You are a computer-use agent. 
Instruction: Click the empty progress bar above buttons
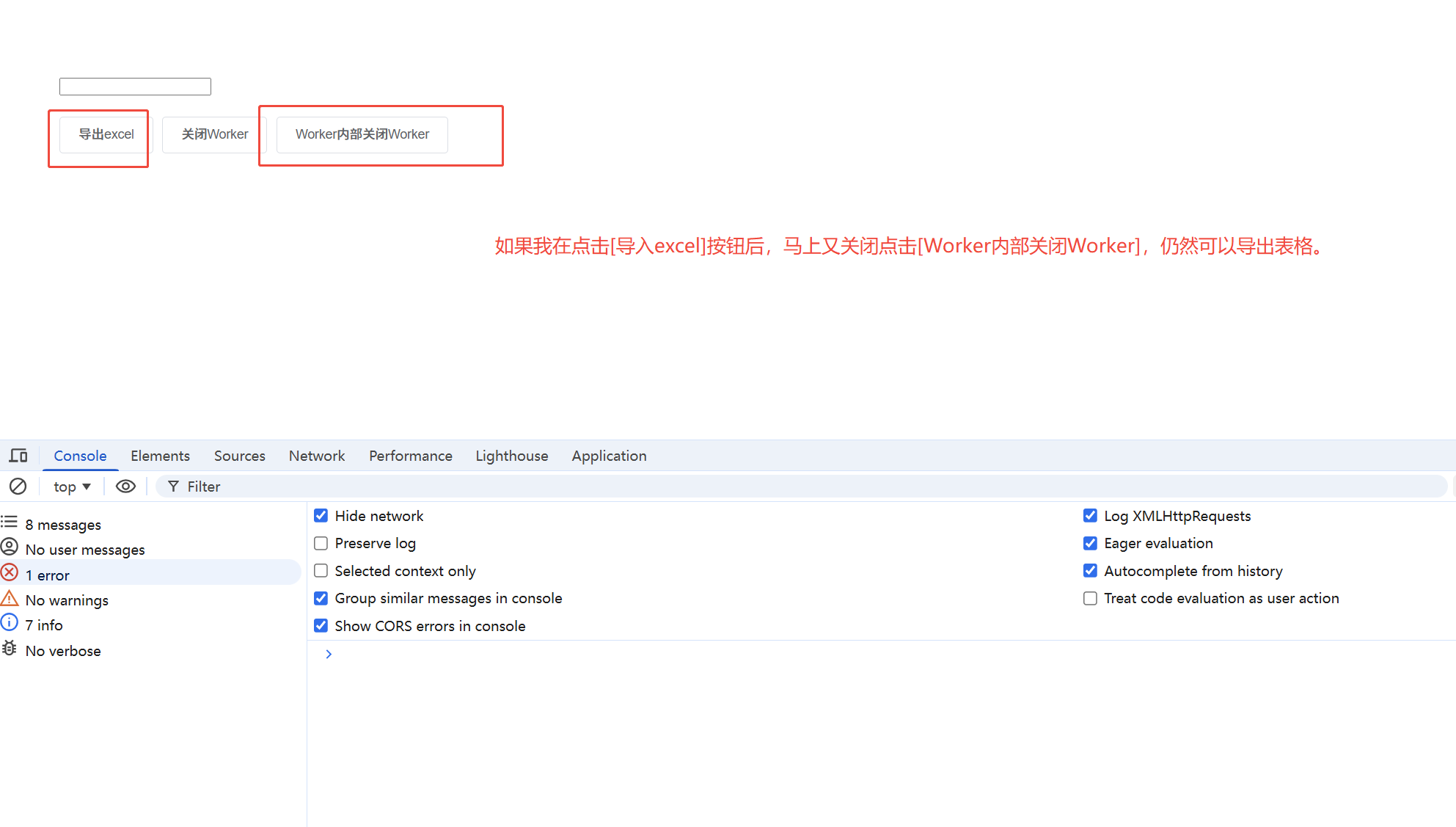pos(135,87)
